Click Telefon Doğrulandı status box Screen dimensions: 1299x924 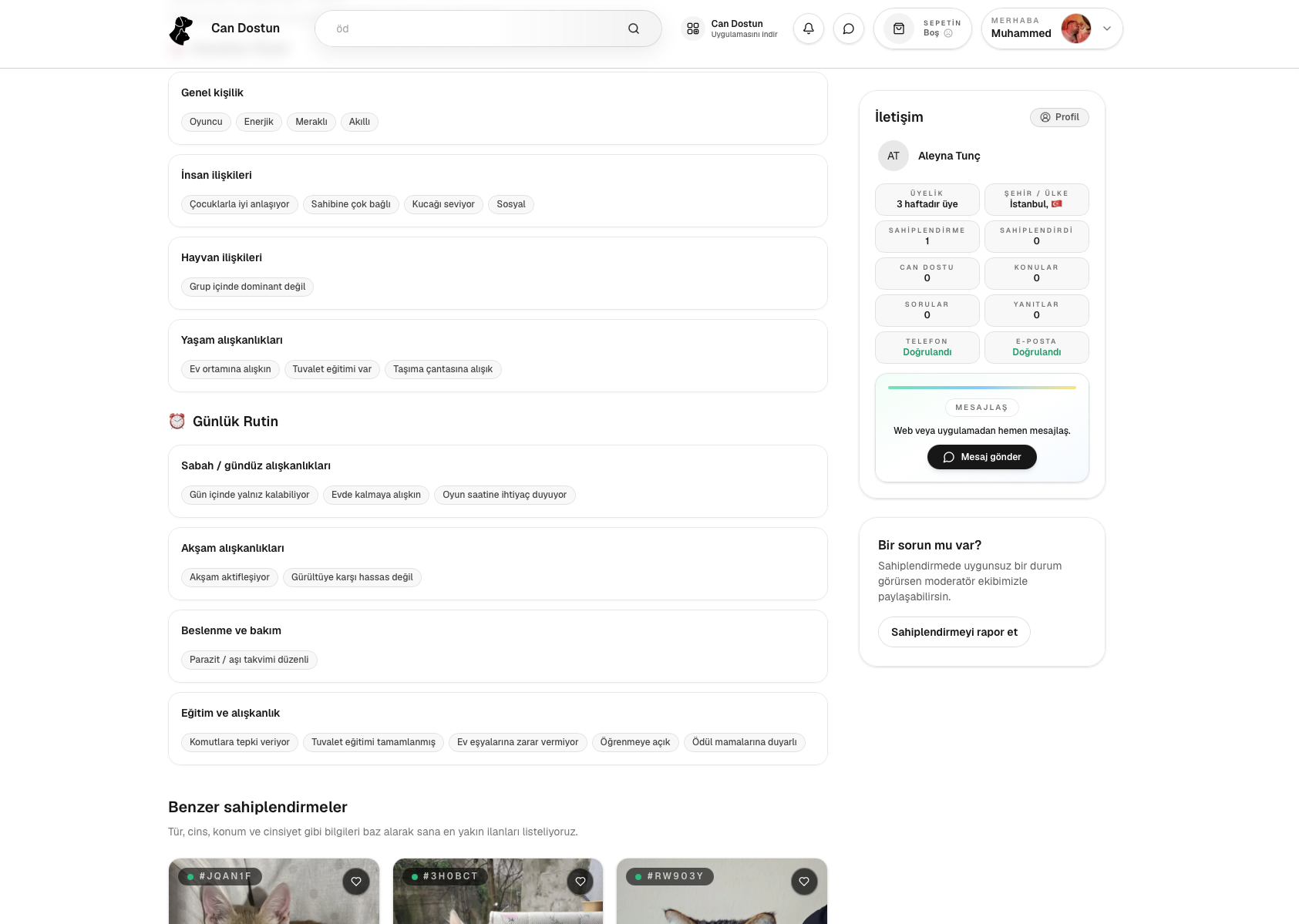[927, 348]
